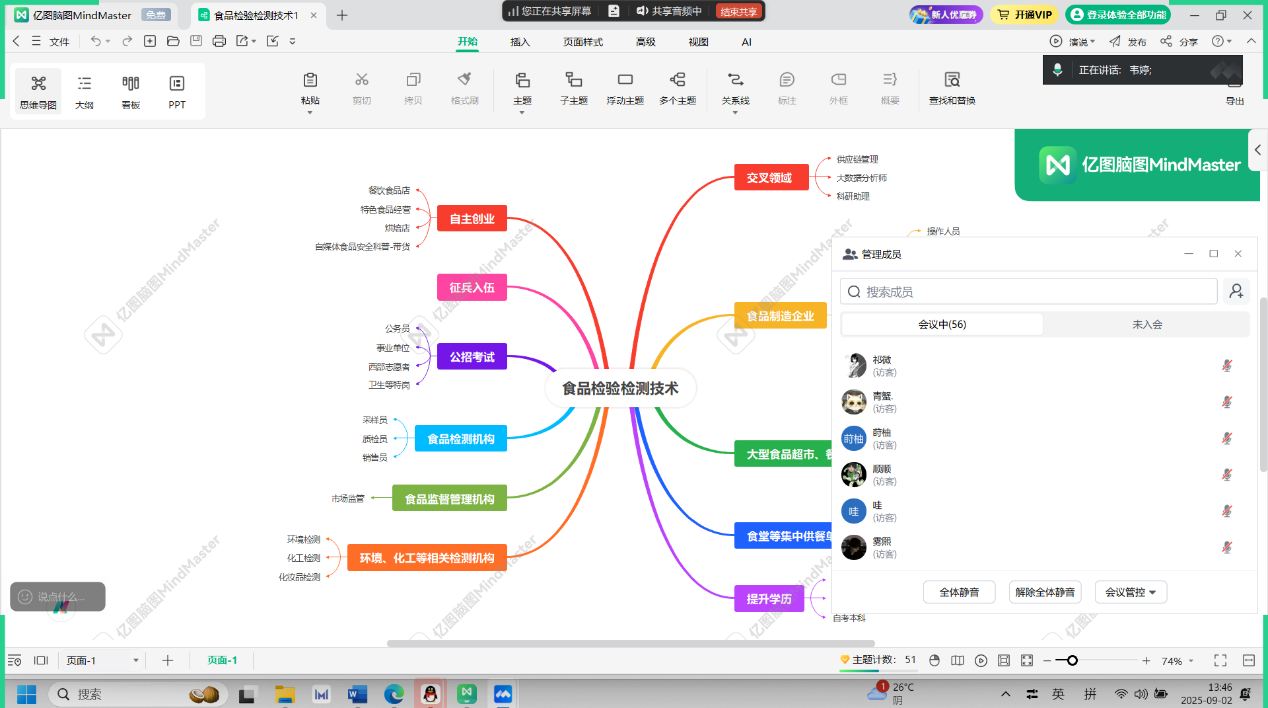Click the 结束共享 stop sharing button

point(739,11)
